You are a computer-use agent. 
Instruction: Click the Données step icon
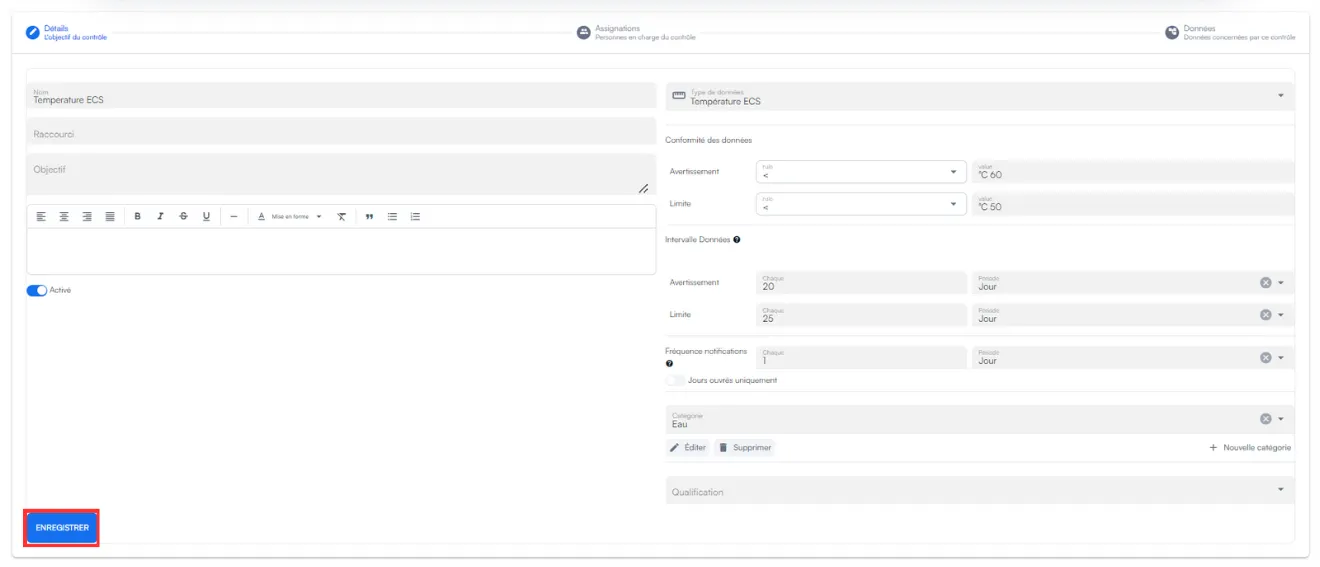(x=1172, y=33)
